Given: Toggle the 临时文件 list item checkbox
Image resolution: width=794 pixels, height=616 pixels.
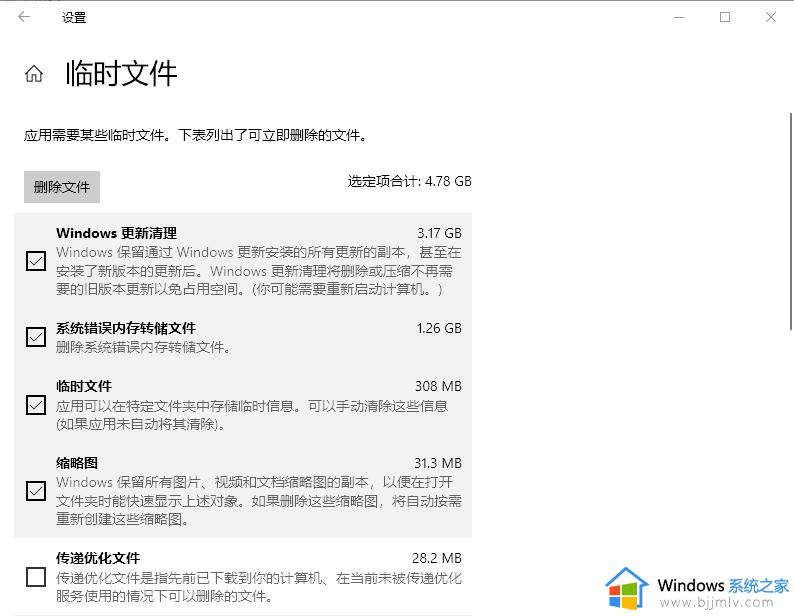Looking at the screenshot, I should pyautogui.click(x=36, y=405).
